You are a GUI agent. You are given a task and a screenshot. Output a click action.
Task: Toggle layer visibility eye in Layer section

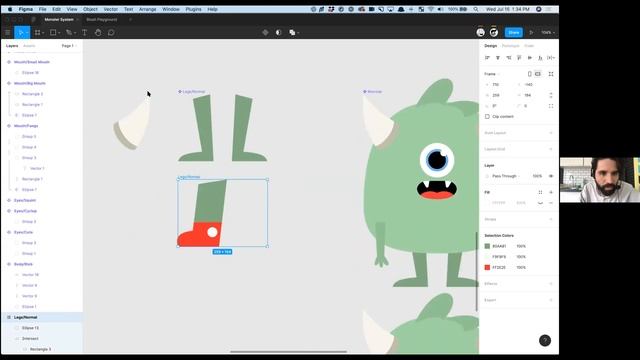[x=551, y=176]
